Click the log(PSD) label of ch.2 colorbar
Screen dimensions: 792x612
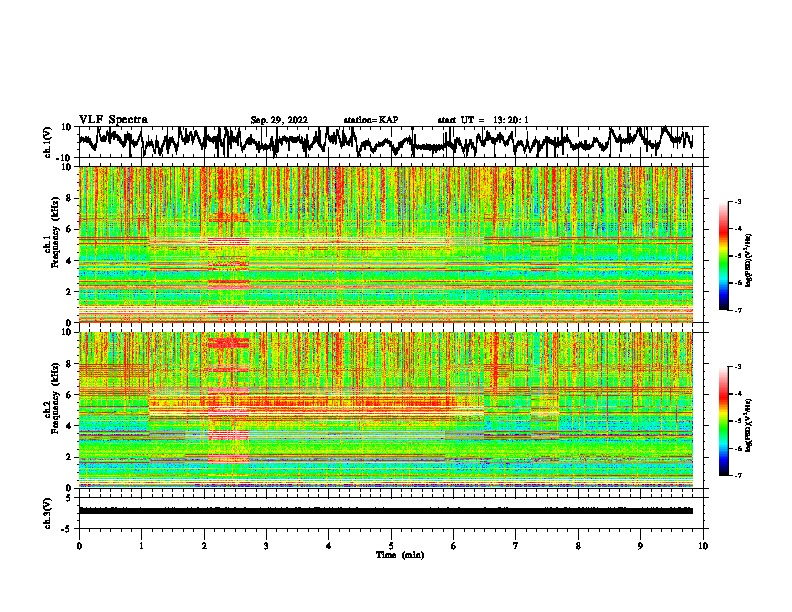pyautogui.click(x=749, y=425)
